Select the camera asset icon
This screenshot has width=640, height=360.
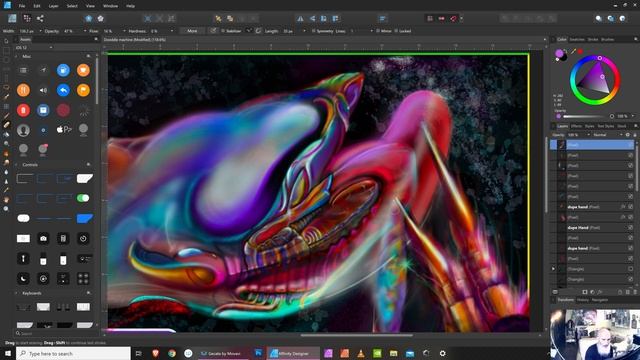tap(43, 238)
